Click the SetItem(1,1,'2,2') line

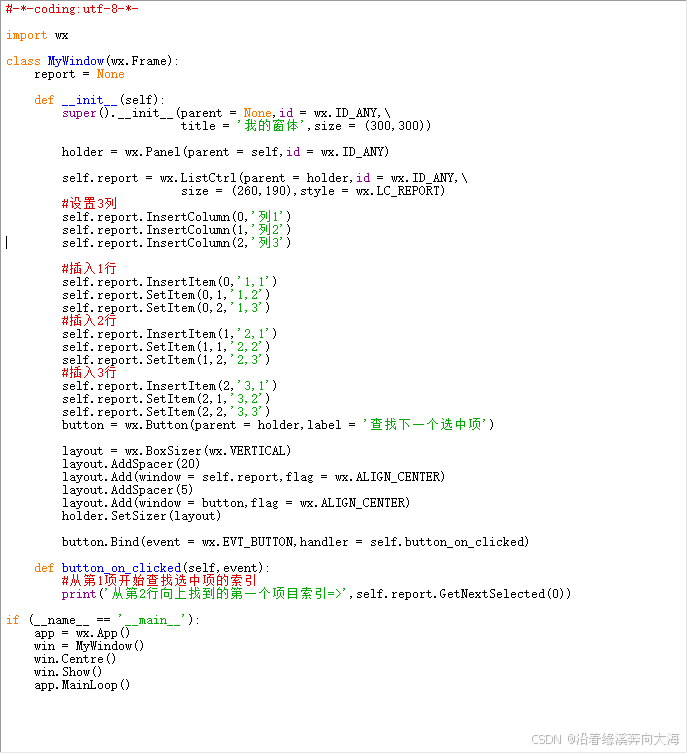[166, 346]
